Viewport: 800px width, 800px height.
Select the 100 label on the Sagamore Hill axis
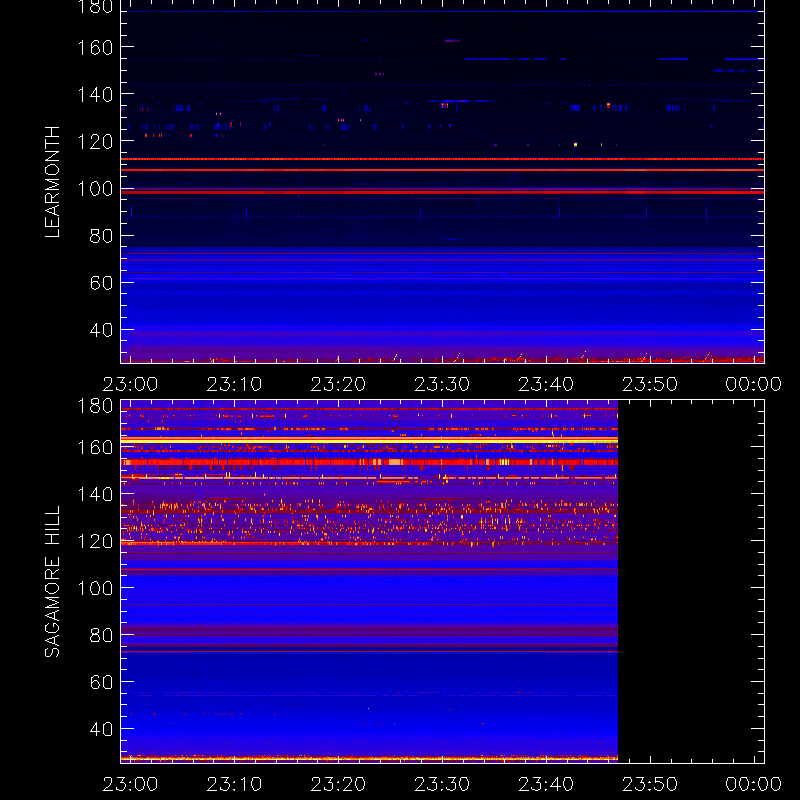[x=95, y=588]
